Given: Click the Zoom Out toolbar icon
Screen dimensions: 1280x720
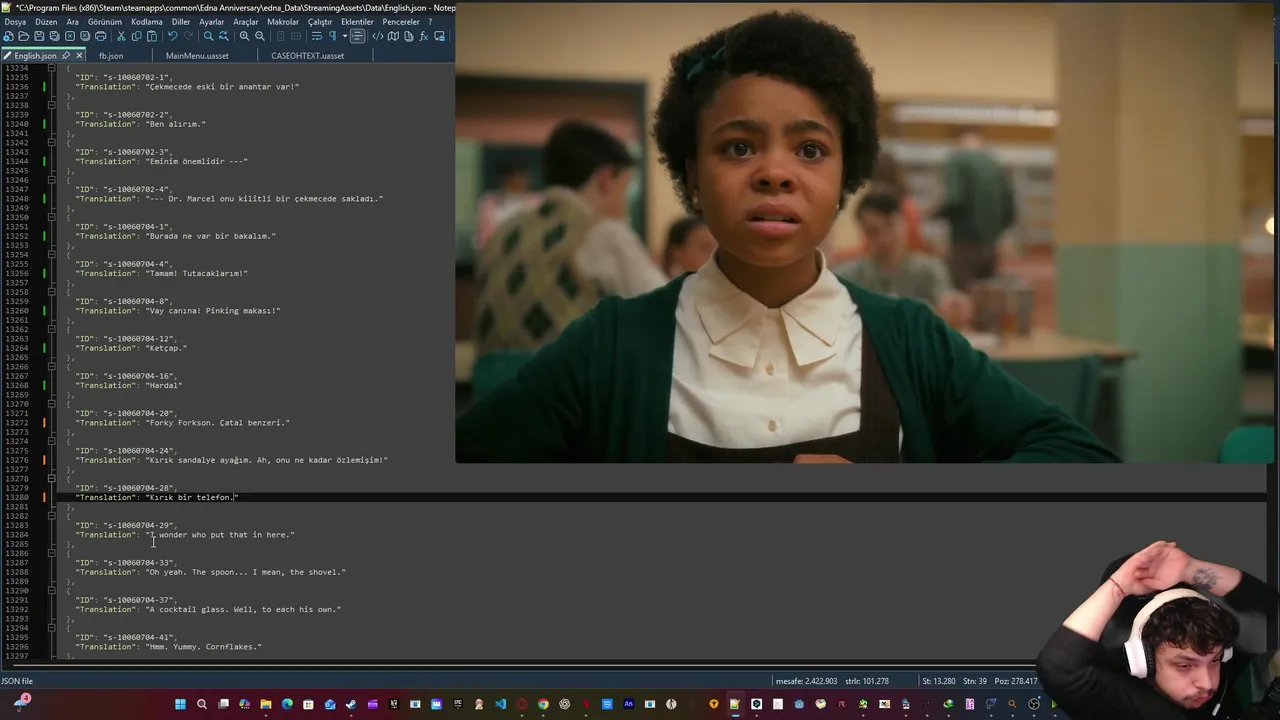Looking at the screenshot, I should [260, 36].
